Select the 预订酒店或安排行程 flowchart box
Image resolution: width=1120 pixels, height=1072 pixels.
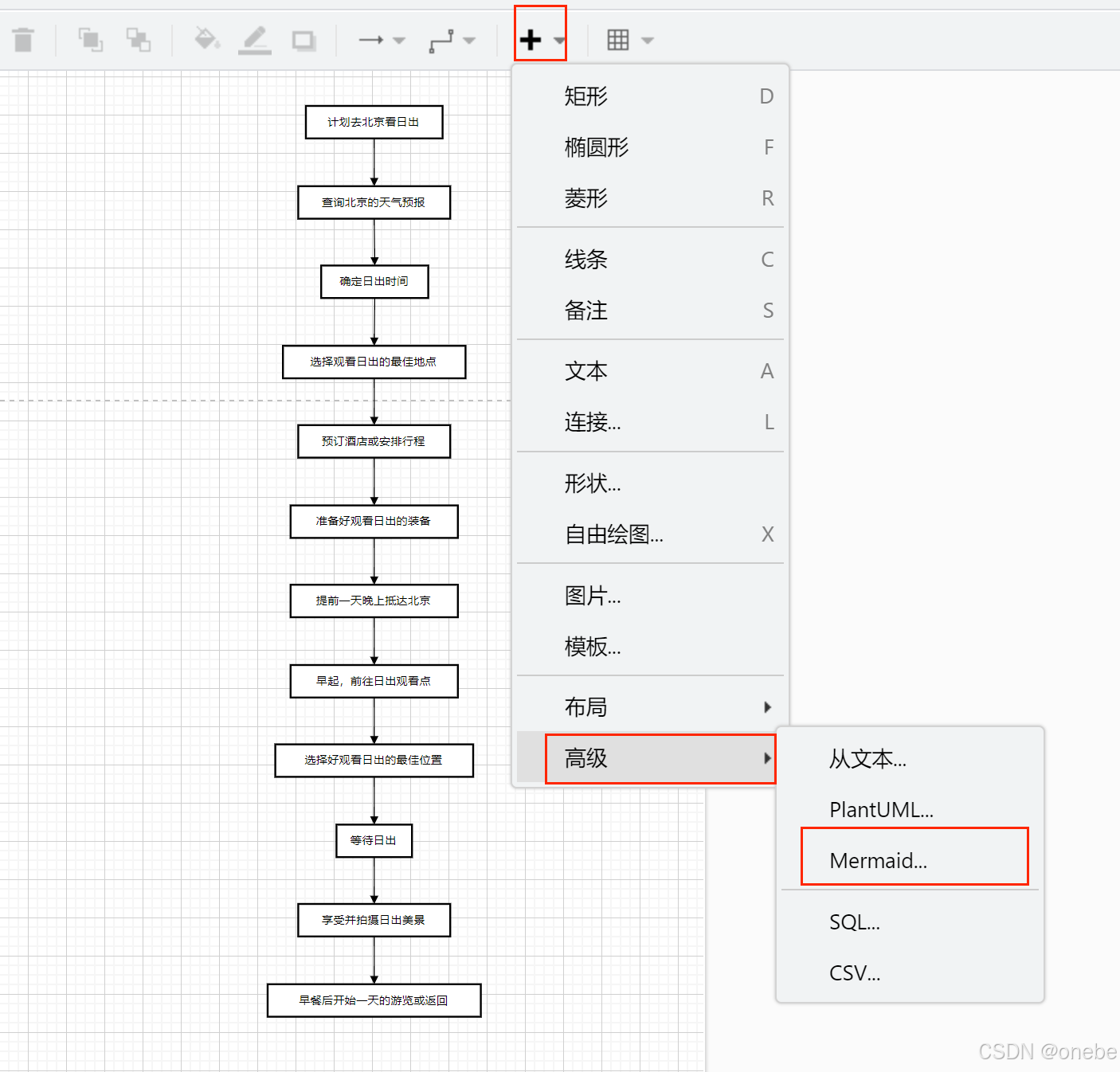374,441
